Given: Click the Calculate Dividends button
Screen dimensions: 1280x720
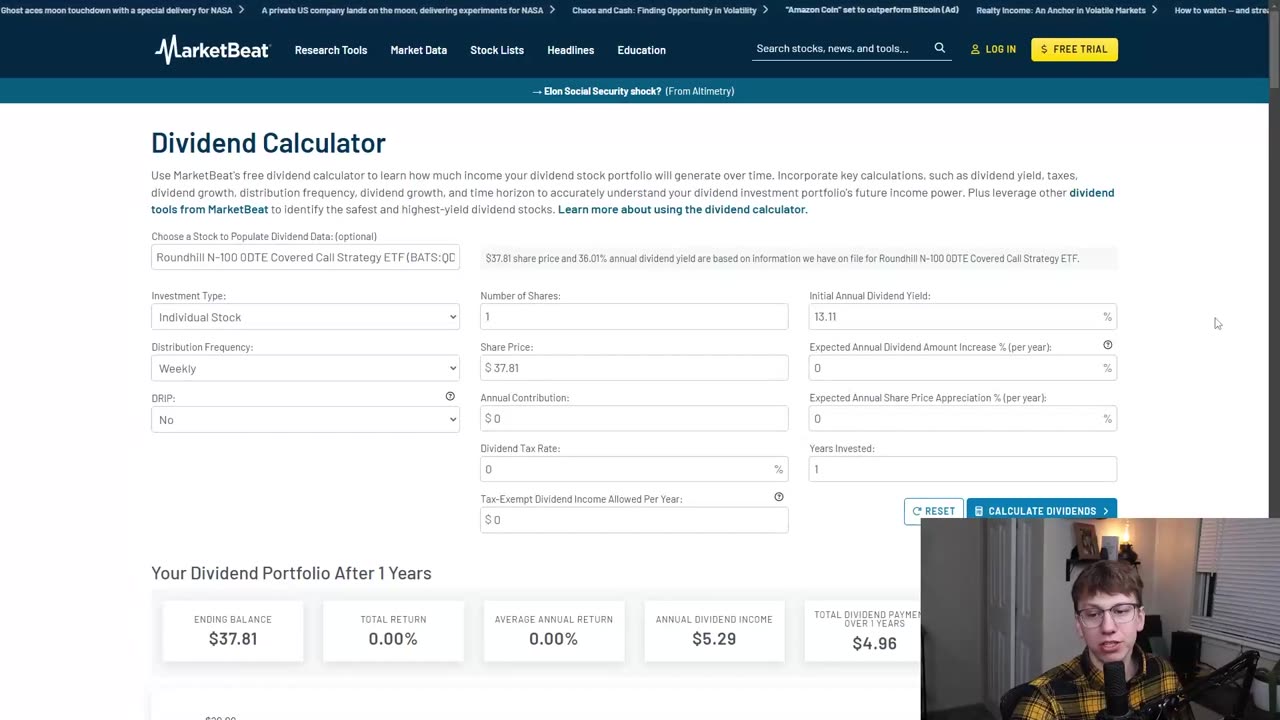Looking at the screenshot, I should click(1041, 510).
